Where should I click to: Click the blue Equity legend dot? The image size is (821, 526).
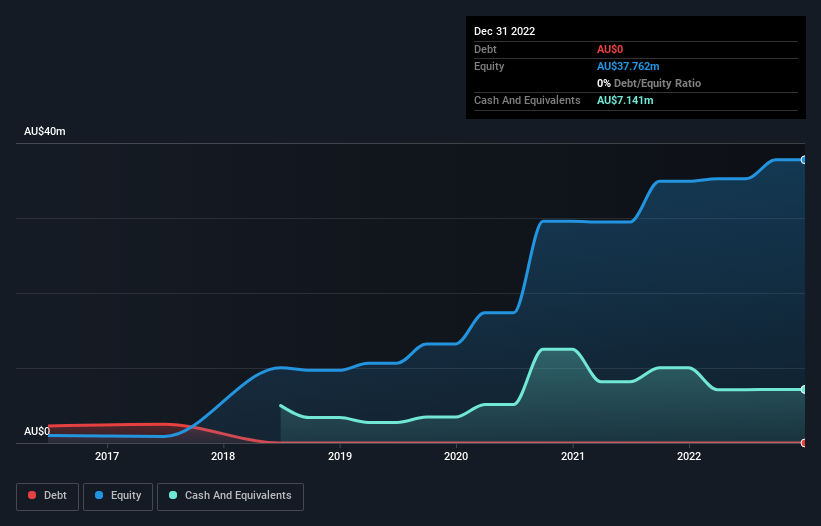pos(99,495)
